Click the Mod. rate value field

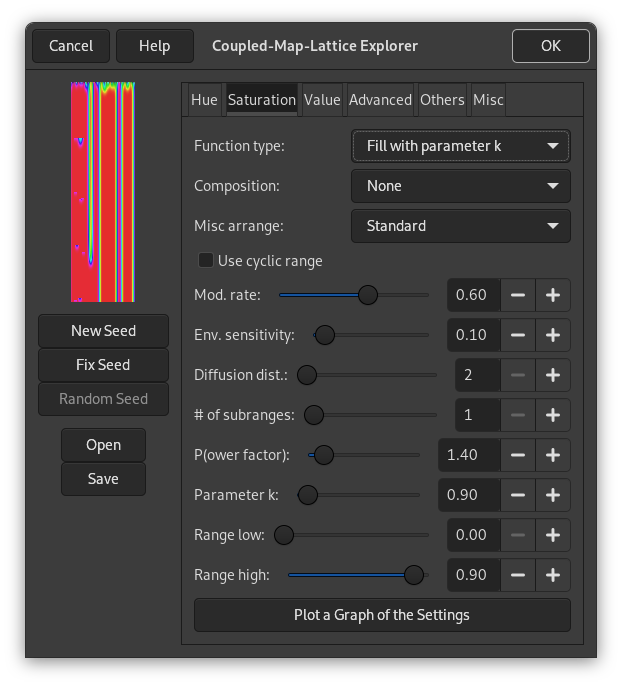(x=472, y=295)
